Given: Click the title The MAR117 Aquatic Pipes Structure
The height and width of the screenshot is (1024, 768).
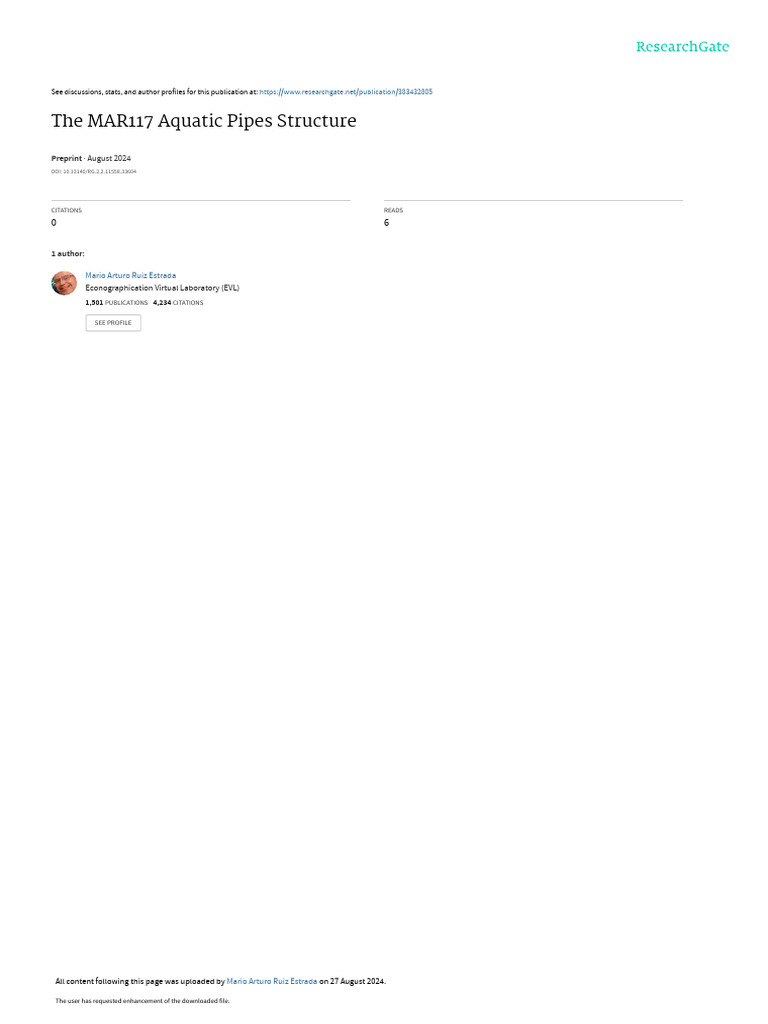Looking at the screenshot, I should point(204,121).
